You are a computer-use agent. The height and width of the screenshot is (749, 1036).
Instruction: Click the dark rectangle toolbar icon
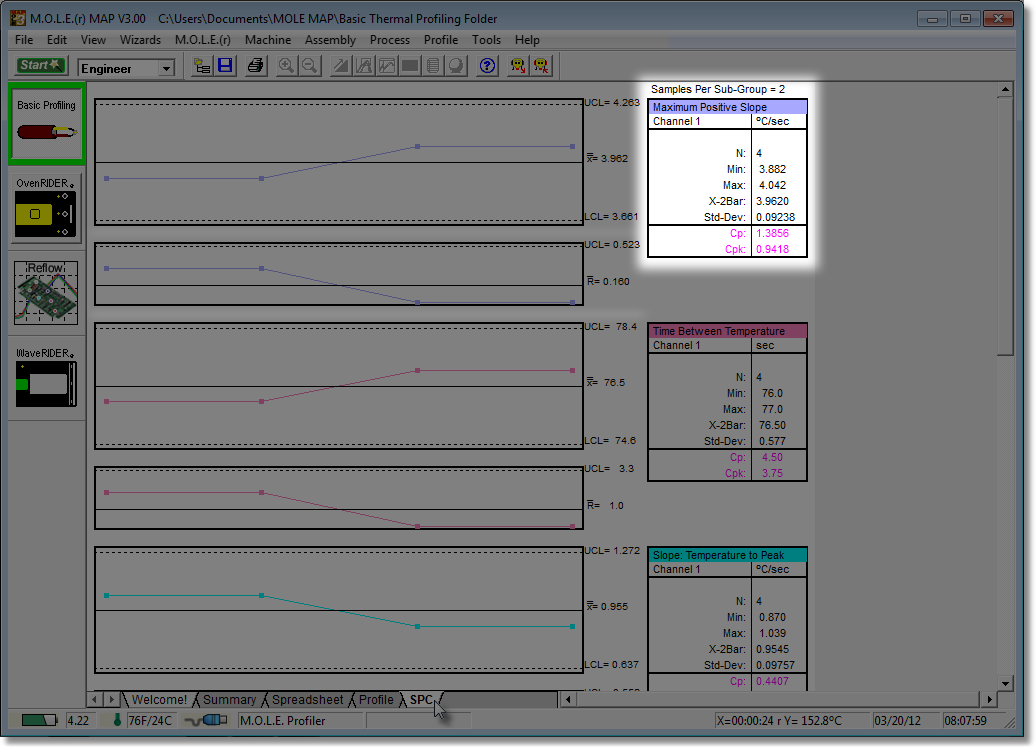[x=410, y=66]
